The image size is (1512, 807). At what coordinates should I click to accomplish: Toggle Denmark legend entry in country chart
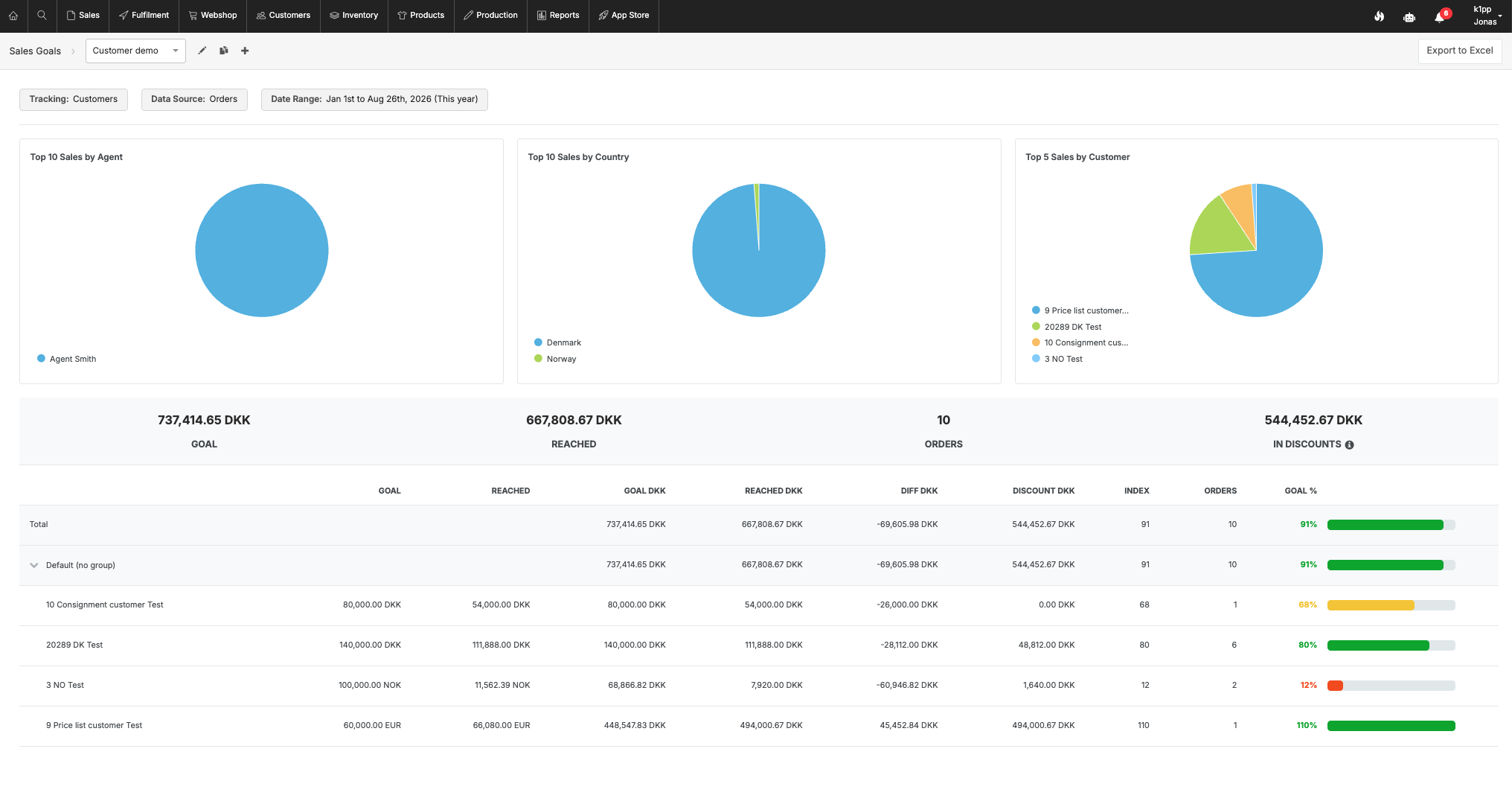click(557, 342)
